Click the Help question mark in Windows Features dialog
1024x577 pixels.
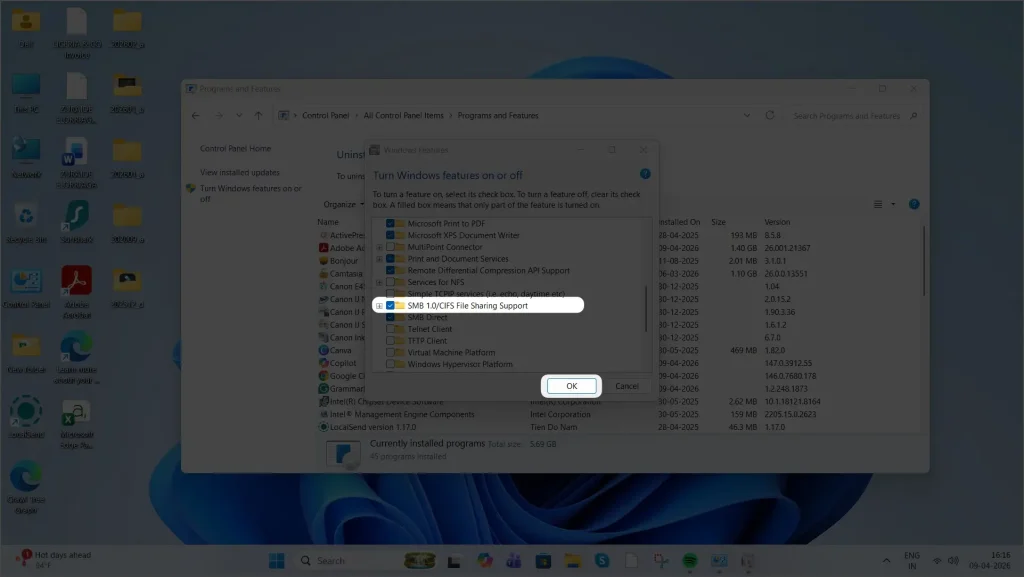click(644, 175)
